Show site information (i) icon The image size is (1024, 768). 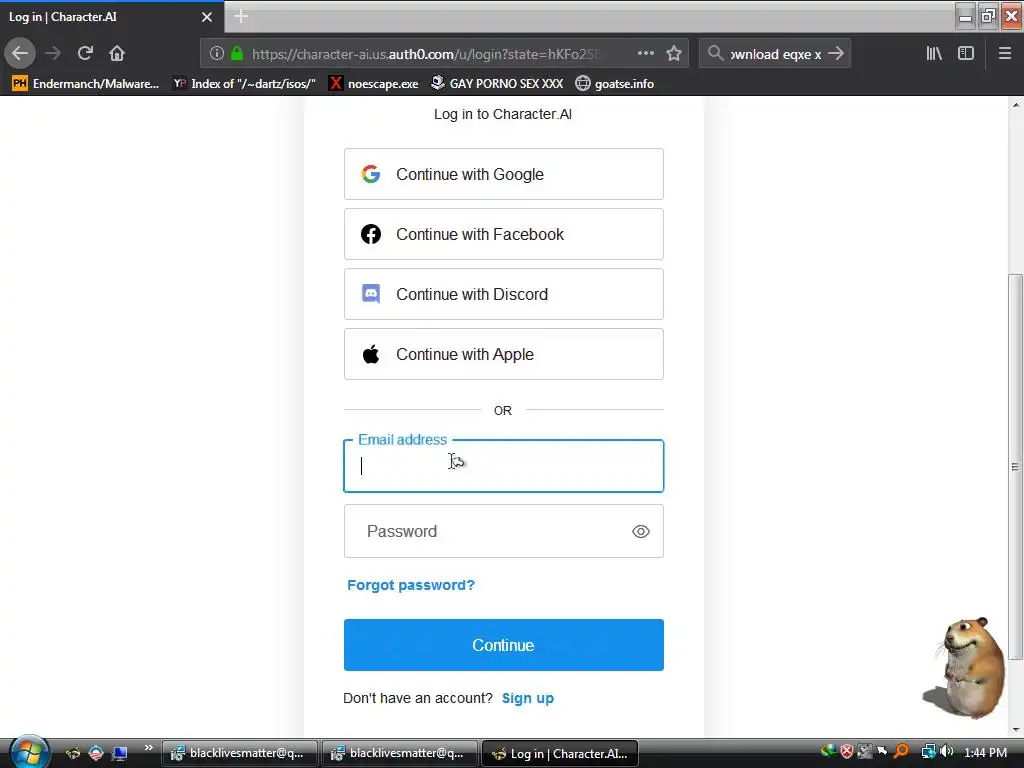point(217,54)
